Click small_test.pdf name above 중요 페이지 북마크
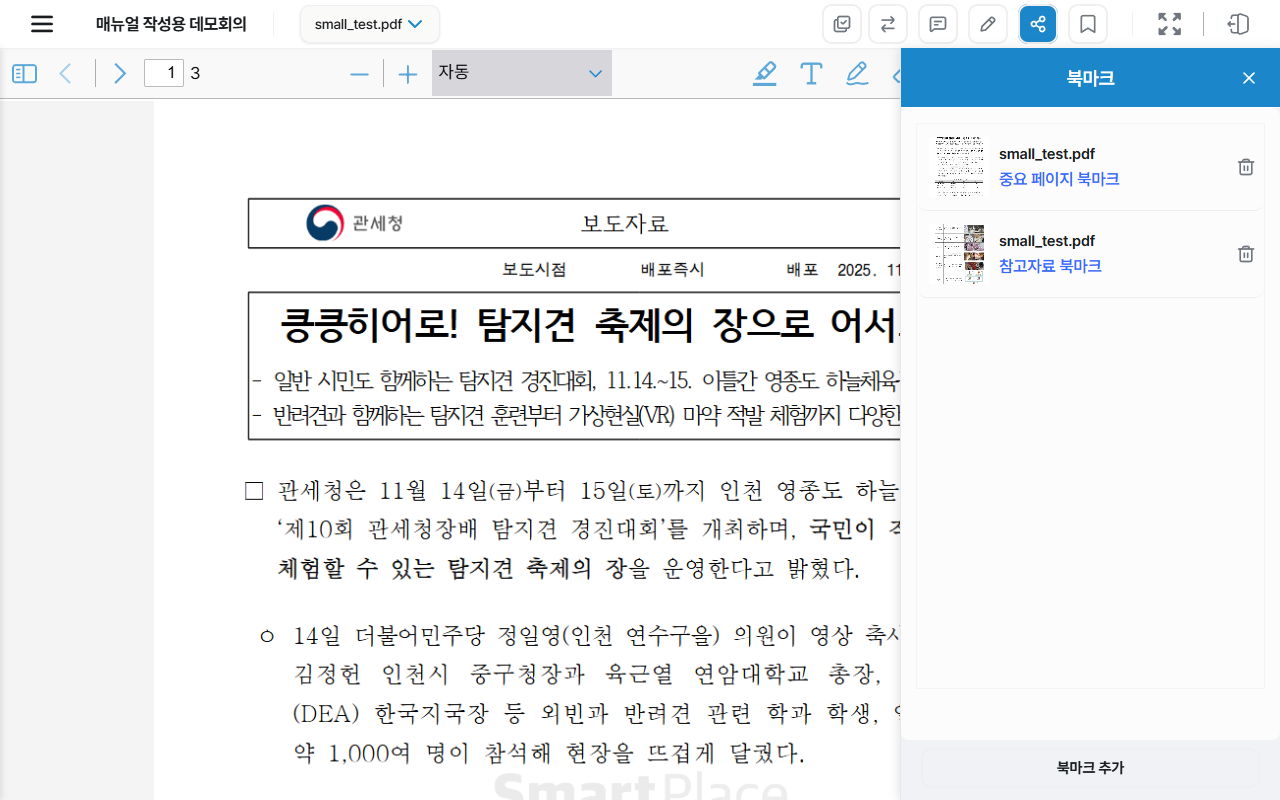The width and height of the screenshot is (1280, 800). pyautogui.click(x=1047, y=154)
